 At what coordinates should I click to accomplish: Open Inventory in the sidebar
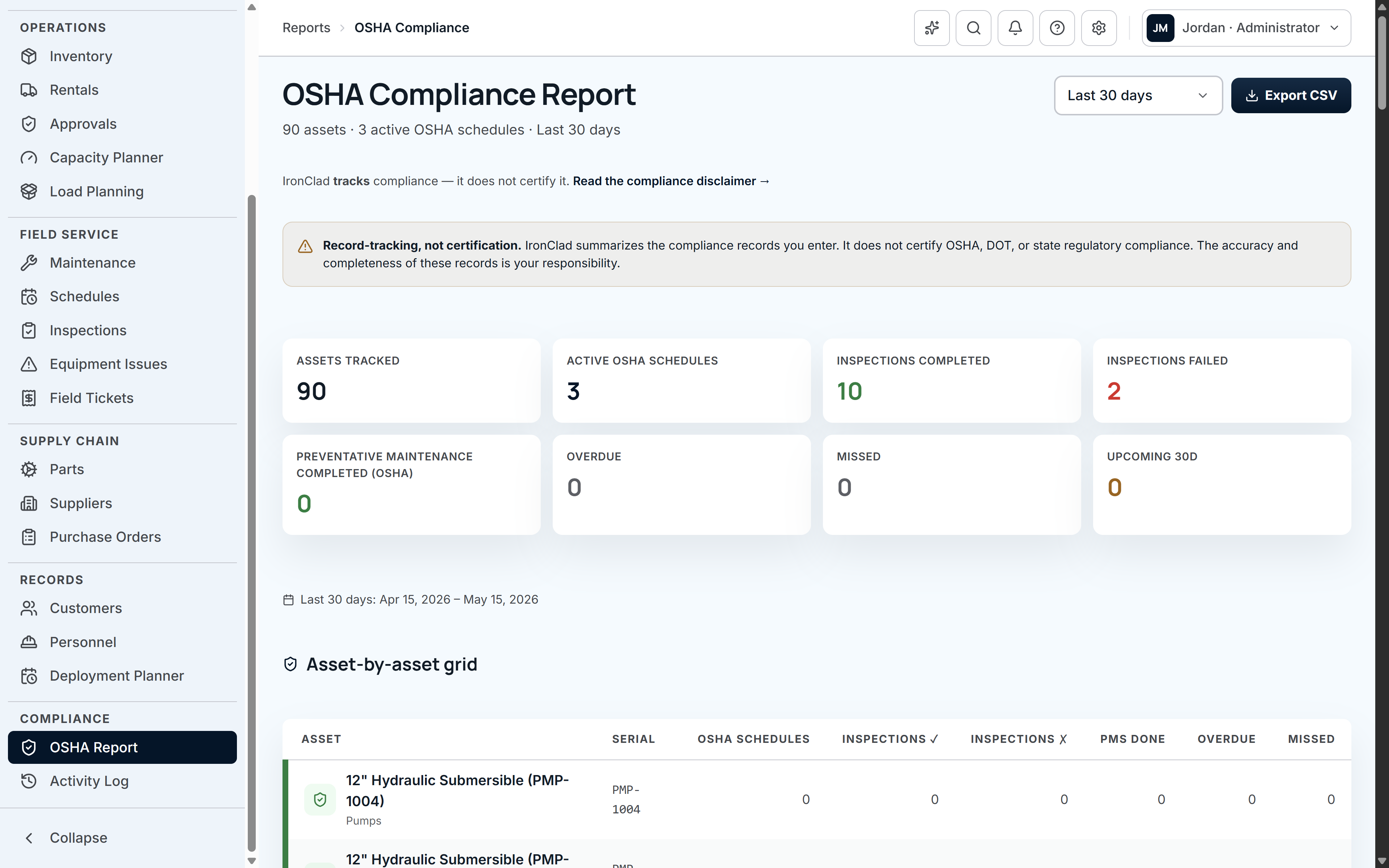122,56
